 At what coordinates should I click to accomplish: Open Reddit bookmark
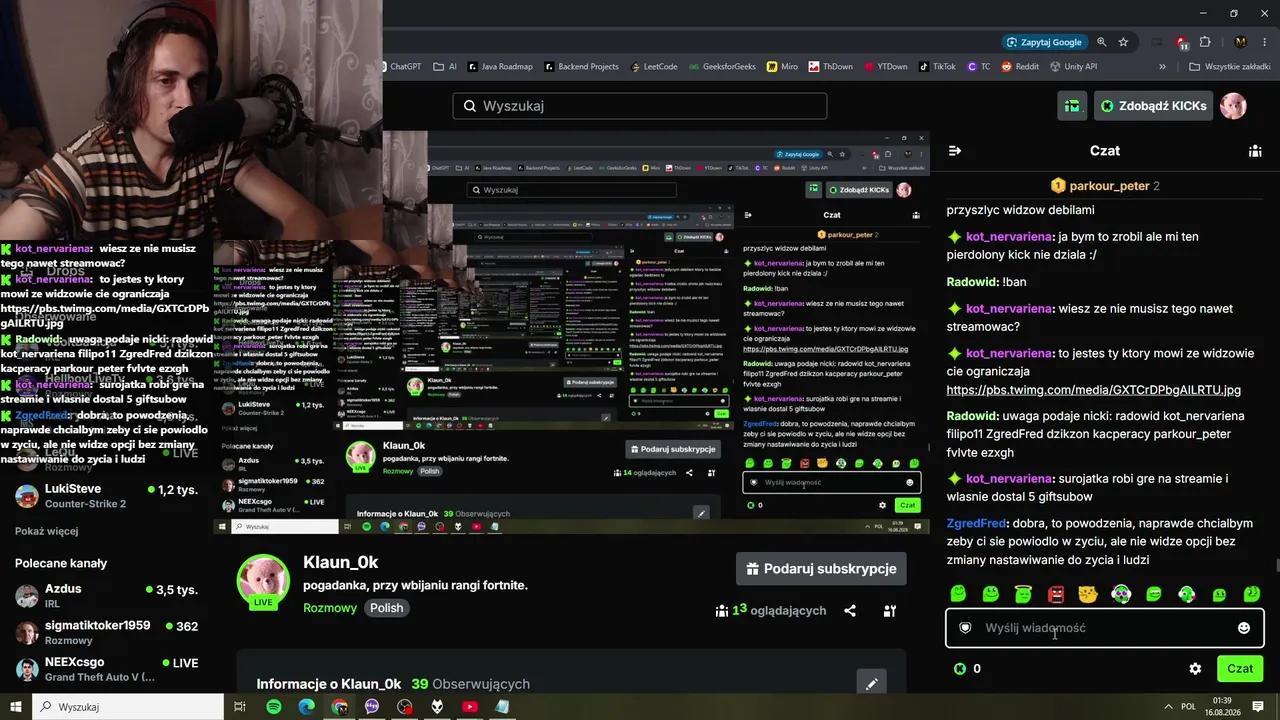[1019, 67]
